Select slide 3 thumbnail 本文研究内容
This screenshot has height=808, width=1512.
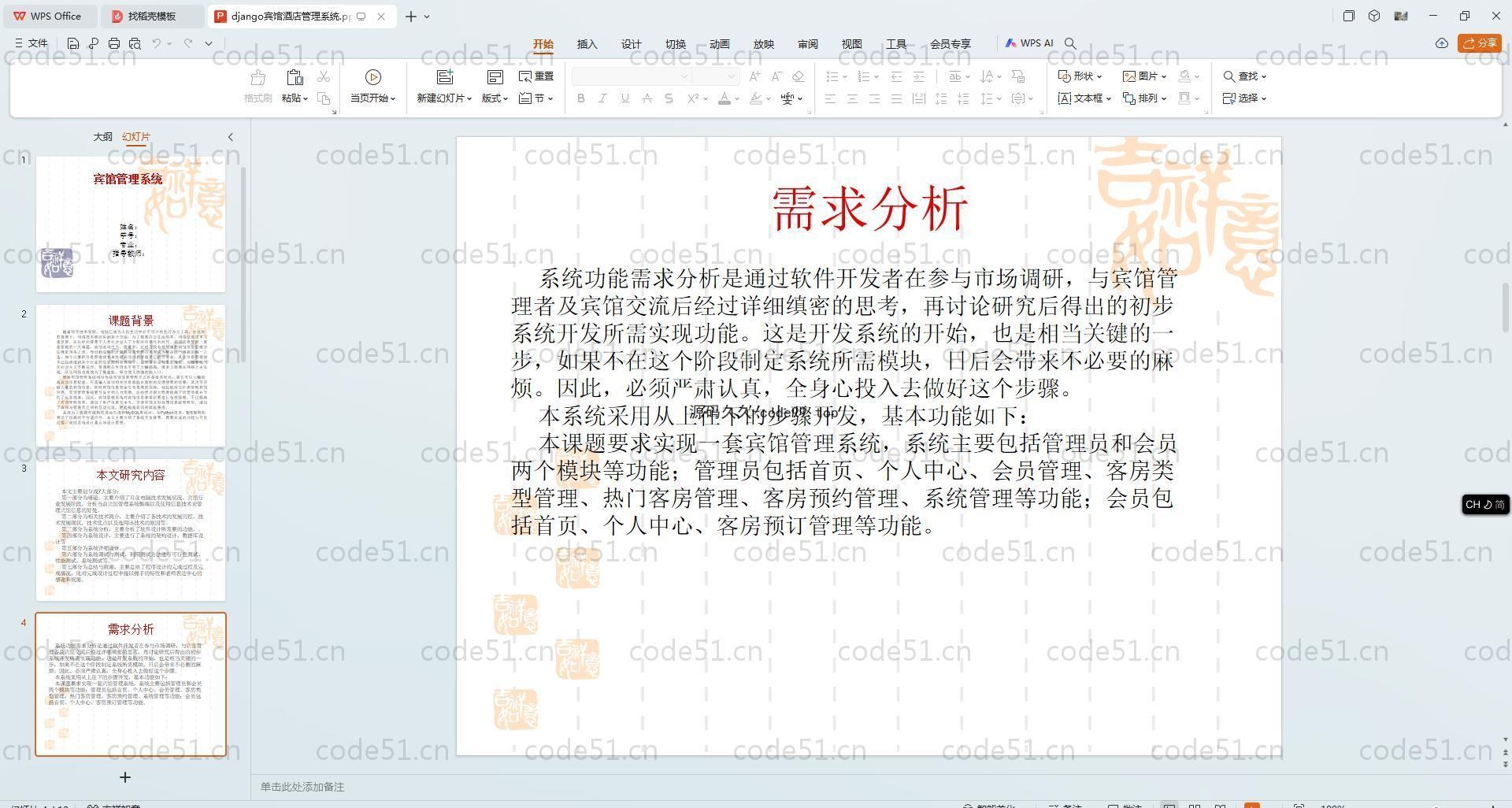[x=131, y=530]
